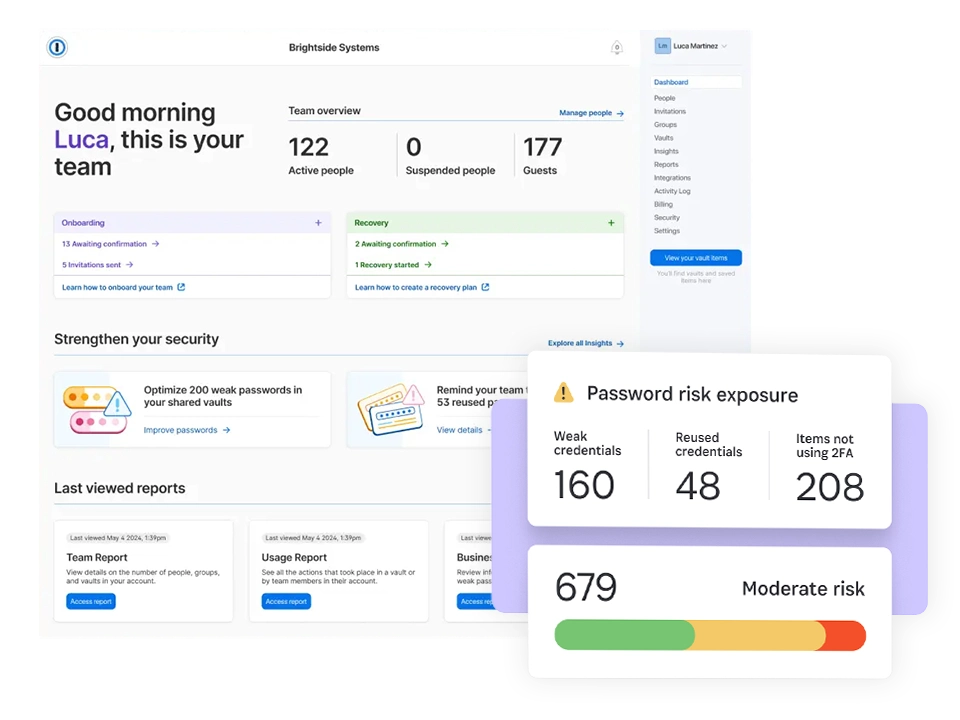
Task: Select Dashboard in the sidebar
Action: coord(671,83)
